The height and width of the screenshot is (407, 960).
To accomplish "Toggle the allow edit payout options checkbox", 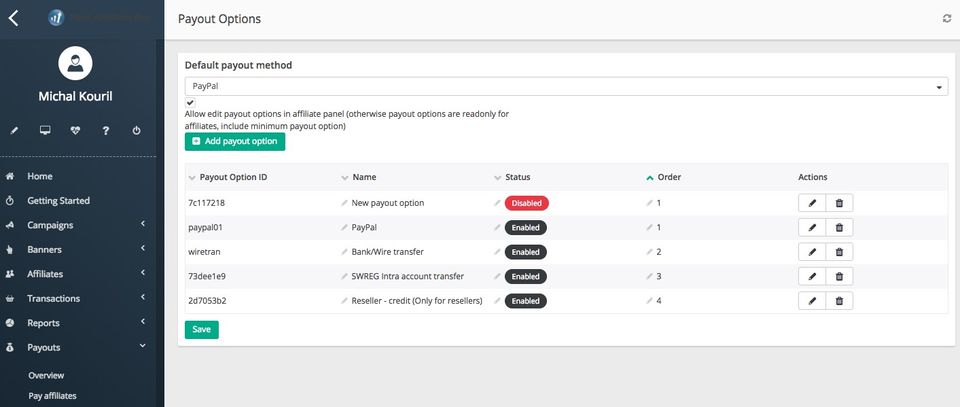I will (x=190, y=102).
